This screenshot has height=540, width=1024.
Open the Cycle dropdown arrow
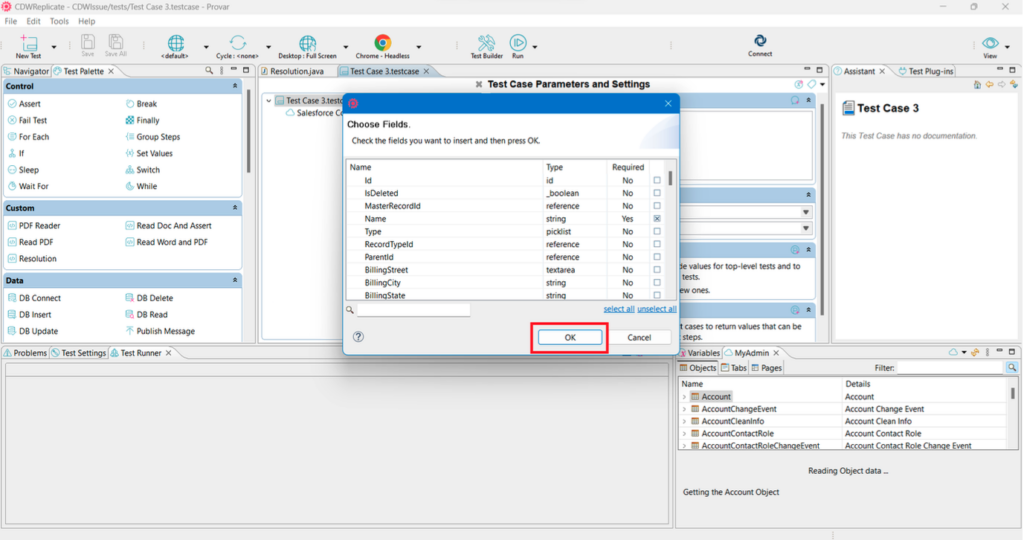(x=268, y=47)
